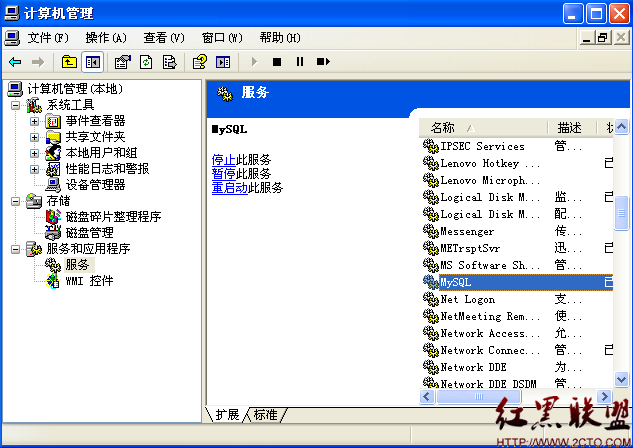Click the Help toolbar icon
Screen dimensions: 633x448
click(199, 62)
